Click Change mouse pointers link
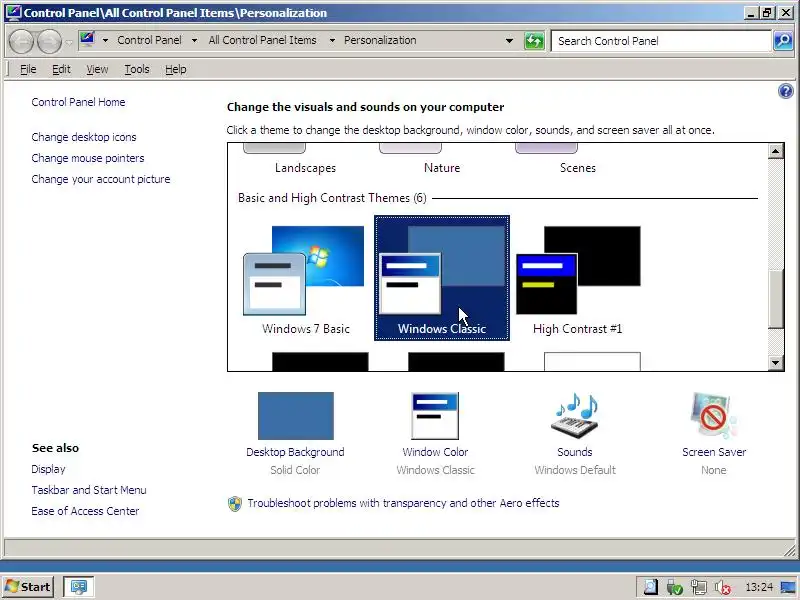The width and height of the screenshot is (800, 600). [88, 158]
